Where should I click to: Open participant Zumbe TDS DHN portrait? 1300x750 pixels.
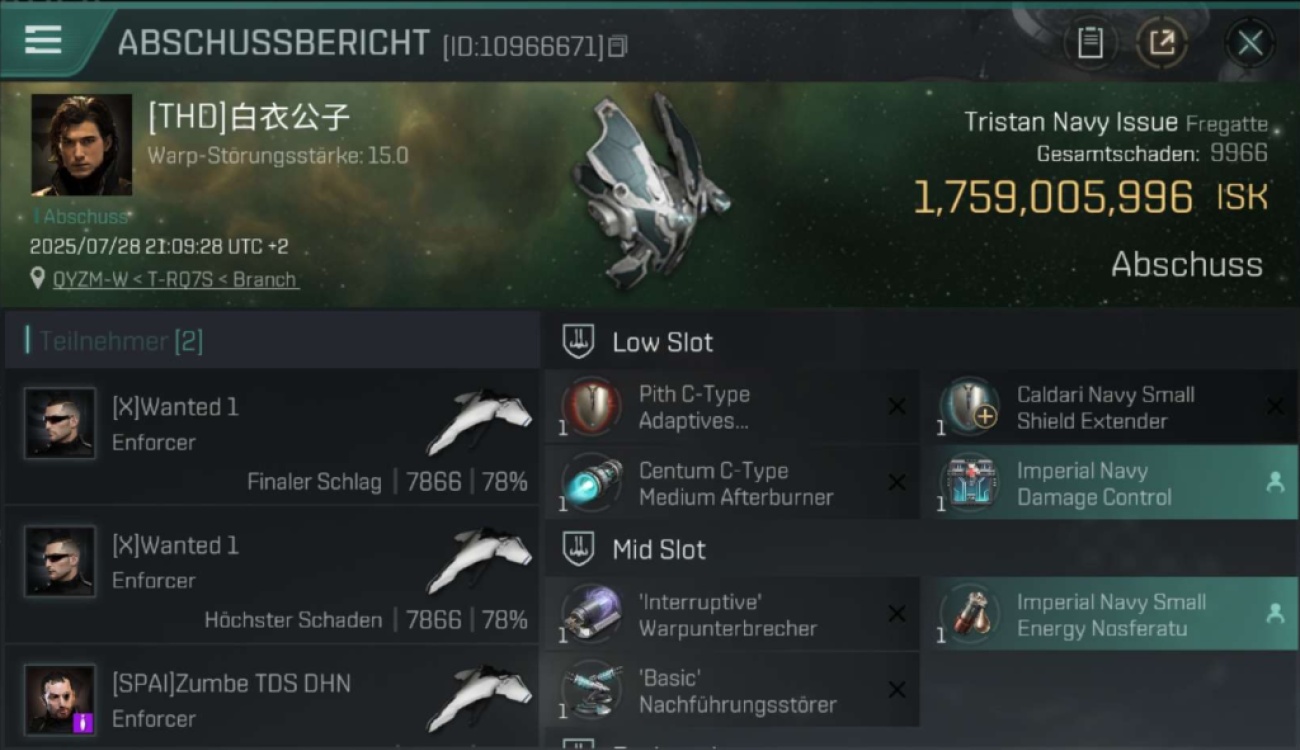pyautogui.click(x=60, y=699)
